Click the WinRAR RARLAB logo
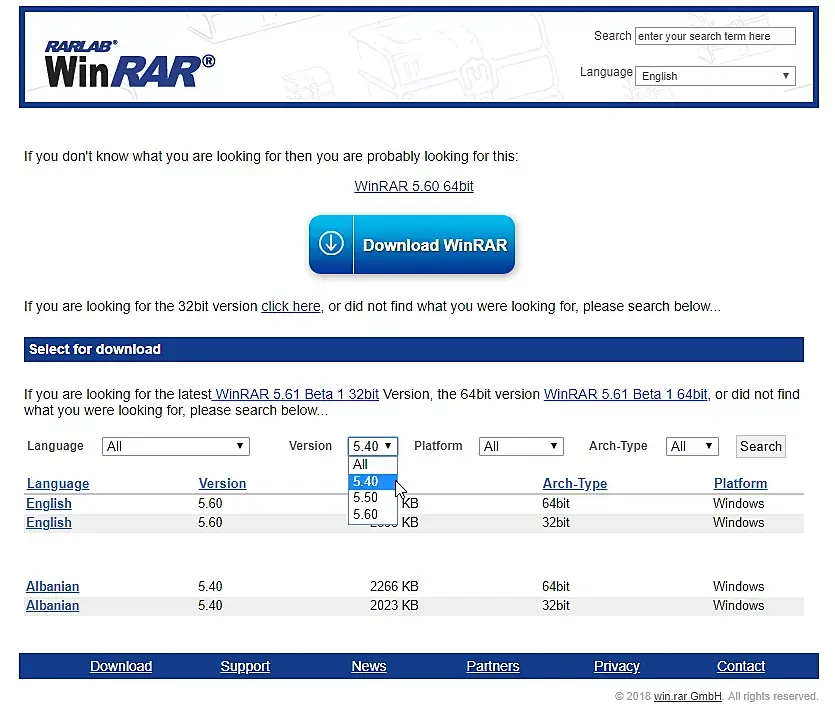 click(130, 64)
